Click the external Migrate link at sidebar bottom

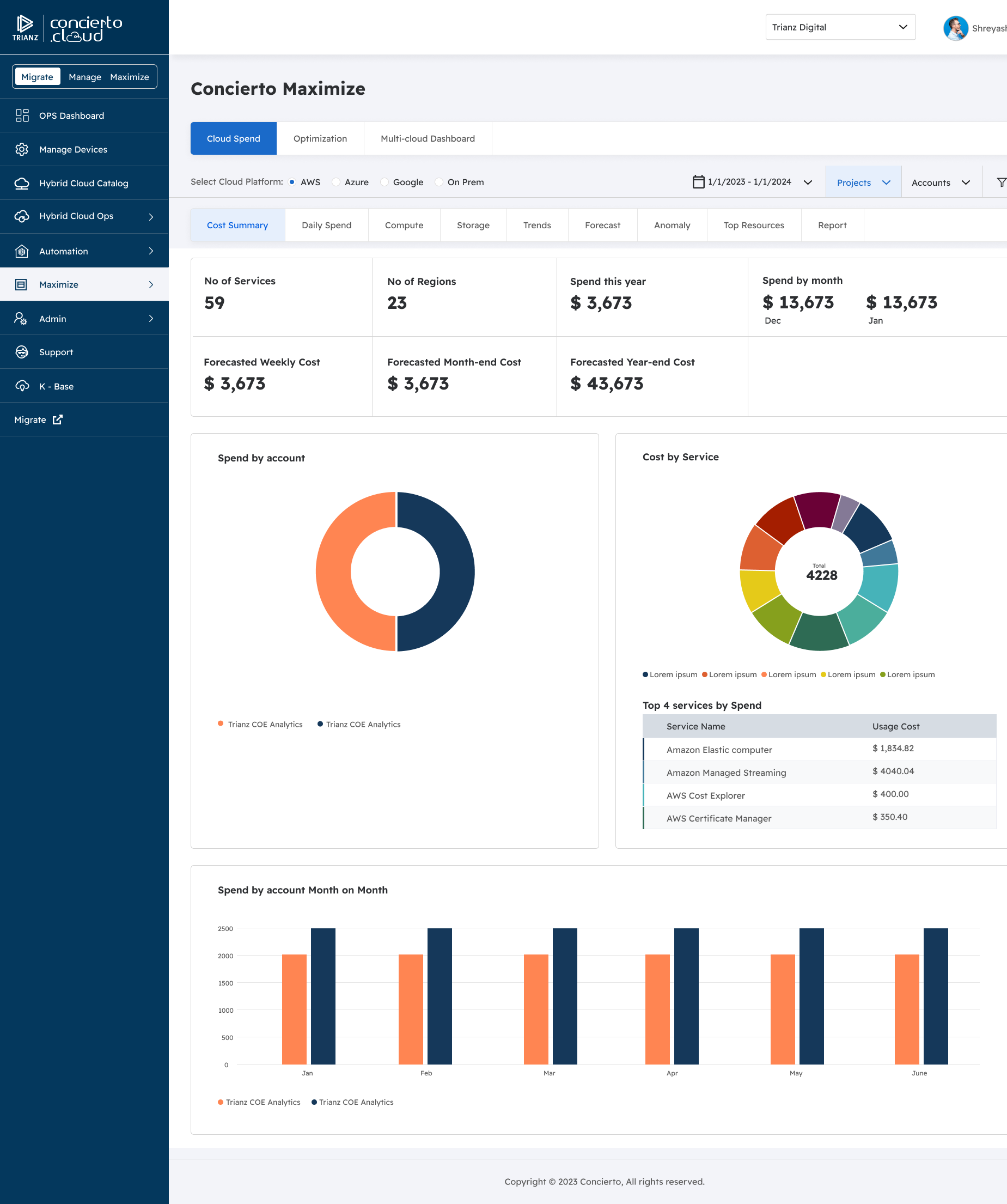tap(39, 419)
